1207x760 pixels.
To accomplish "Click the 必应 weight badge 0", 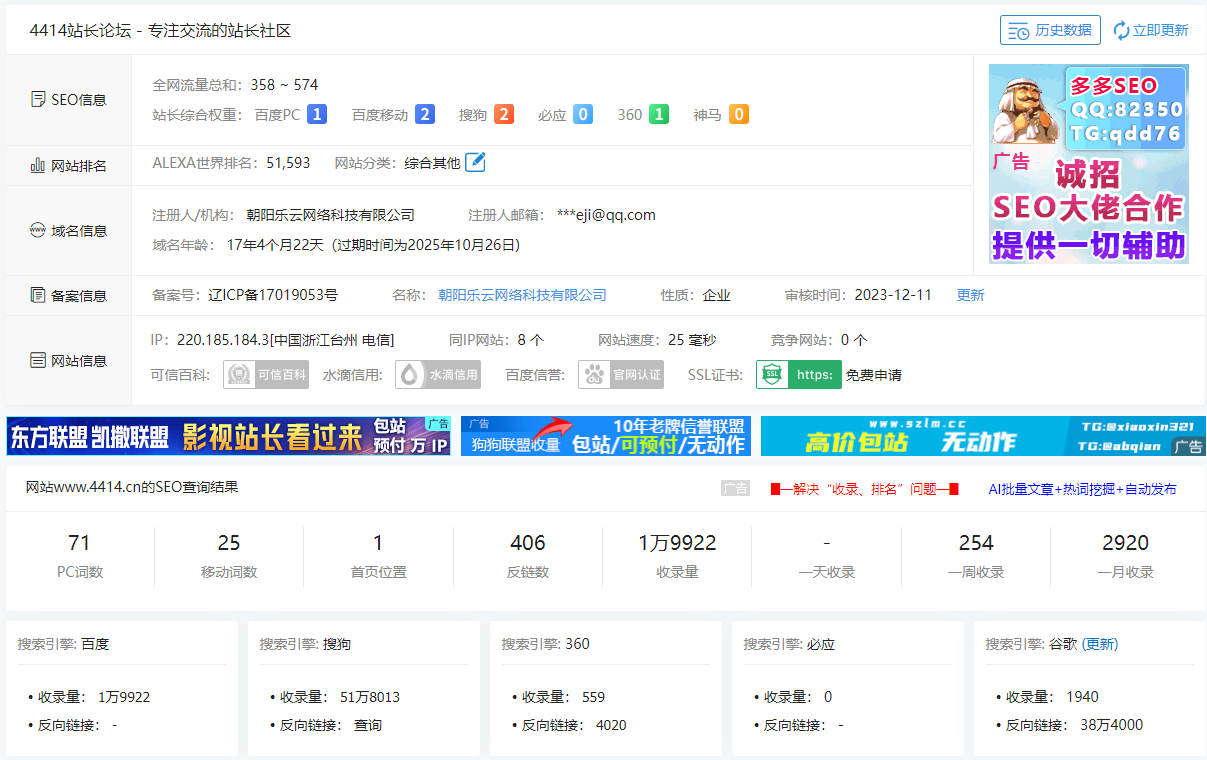I will tap(583, 115).
